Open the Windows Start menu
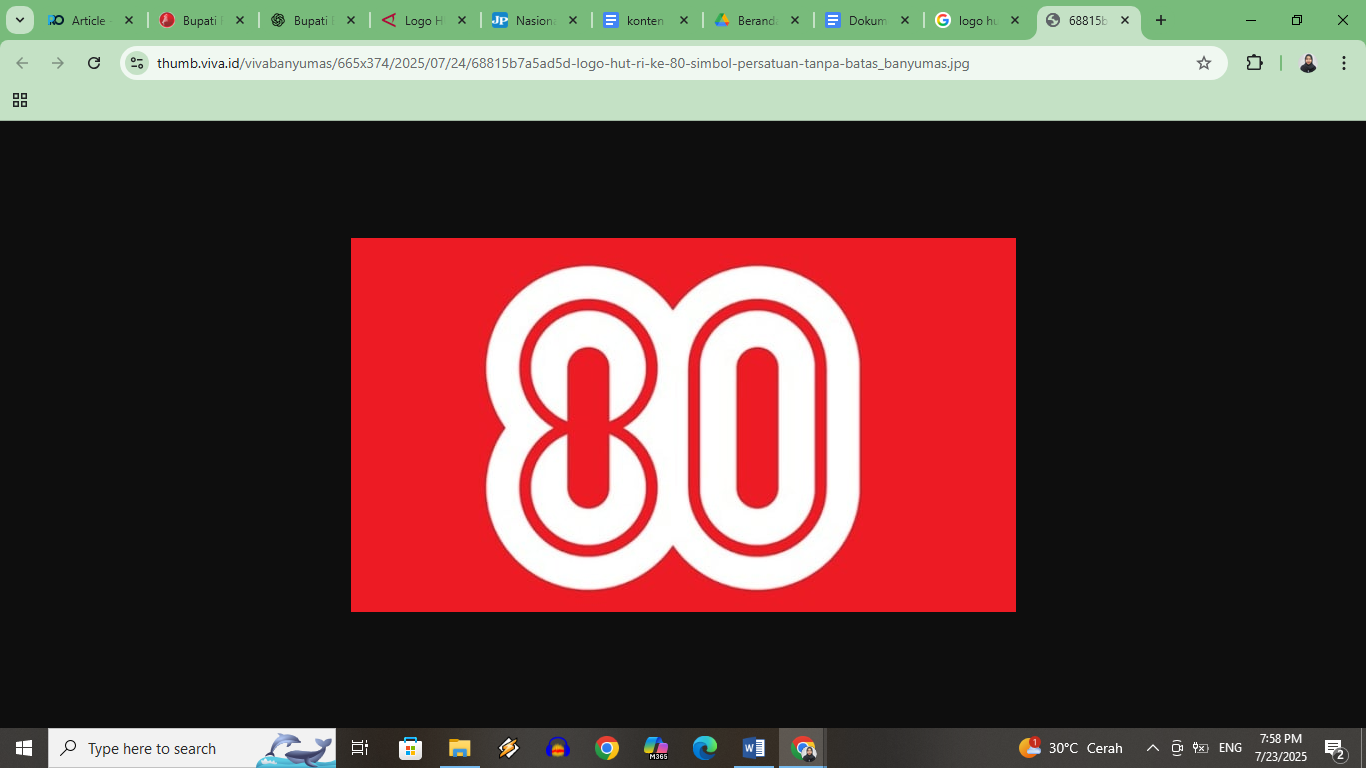The width and height of the screenshot is (1366, 768). [24, 748]
